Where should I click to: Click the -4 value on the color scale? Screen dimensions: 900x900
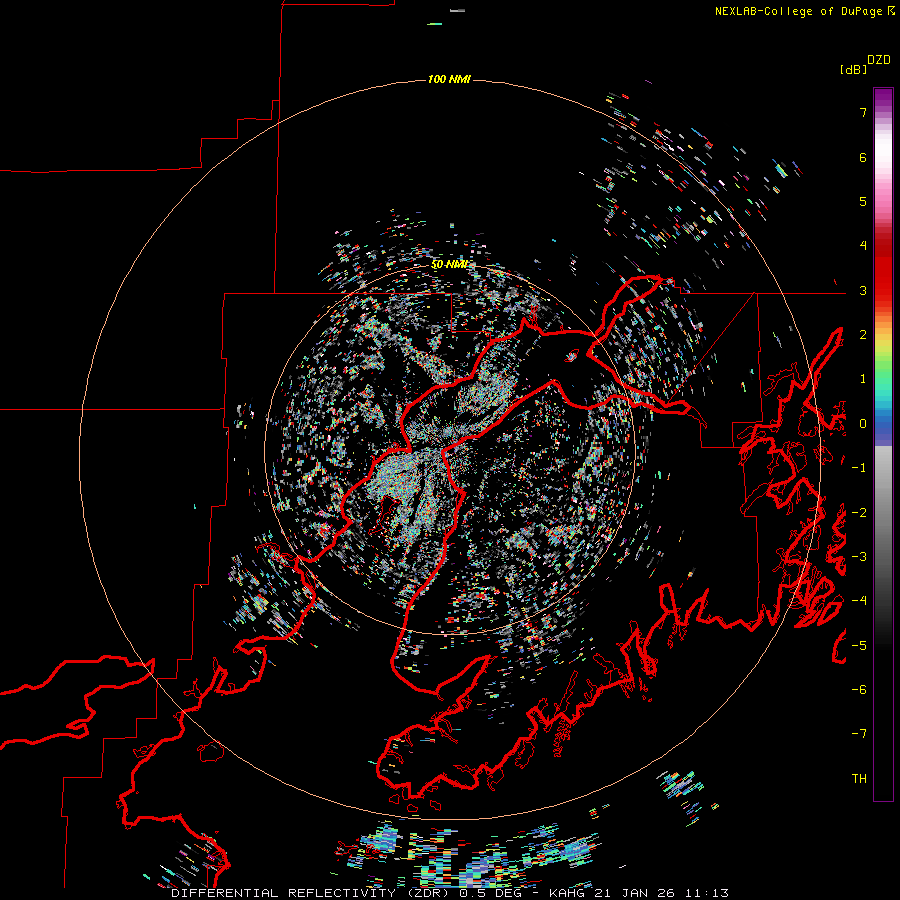859,600
